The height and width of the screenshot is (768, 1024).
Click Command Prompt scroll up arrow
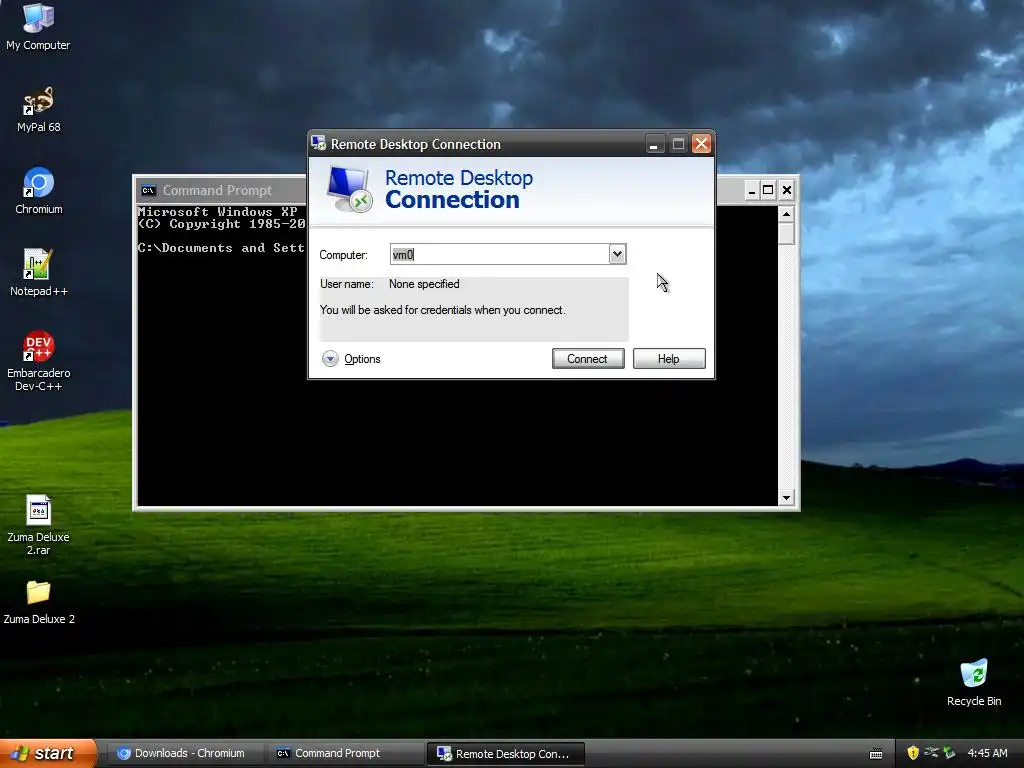tap(786, 214)
